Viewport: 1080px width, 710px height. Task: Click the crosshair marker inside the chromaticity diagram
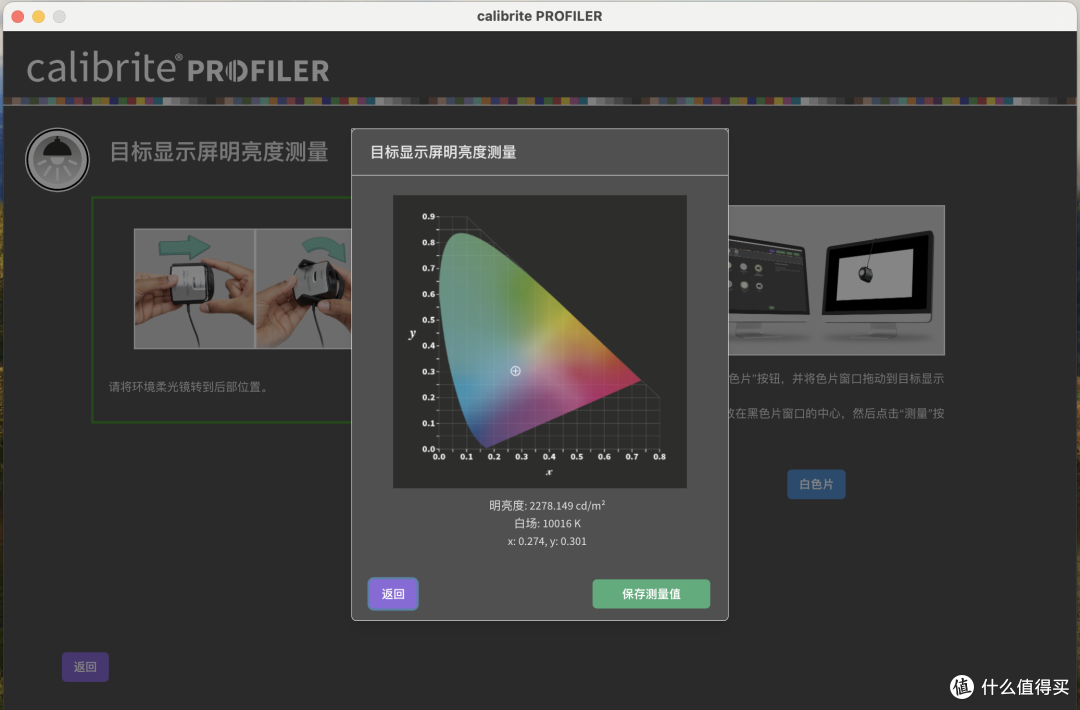coord(514,370)
